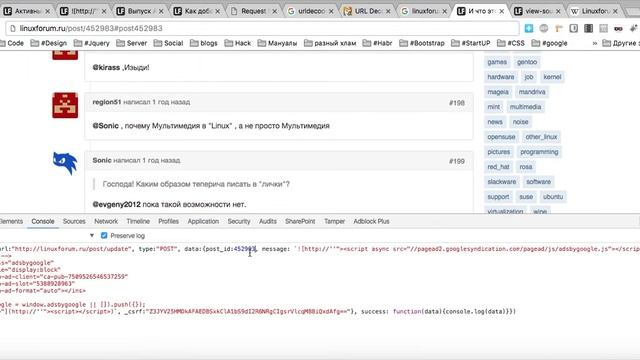Switch to the Security DevTools tab

[x=239, y=221]
